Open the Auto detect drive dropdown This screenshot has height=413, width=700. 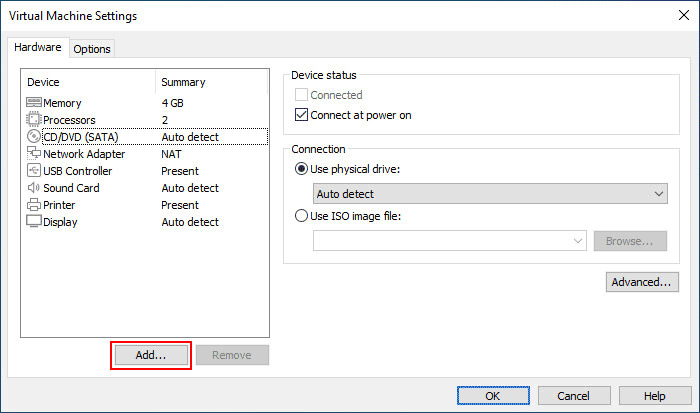click(490, 194)
